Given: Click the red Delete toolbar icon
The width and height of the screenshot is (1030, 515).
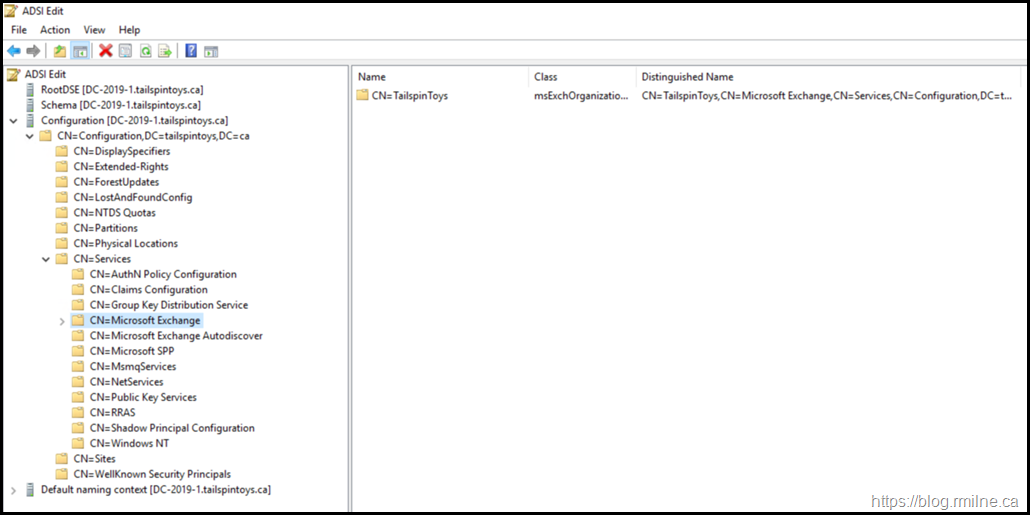Looking at the screenshot, I should pyautogui.click(x=105, y=51).
